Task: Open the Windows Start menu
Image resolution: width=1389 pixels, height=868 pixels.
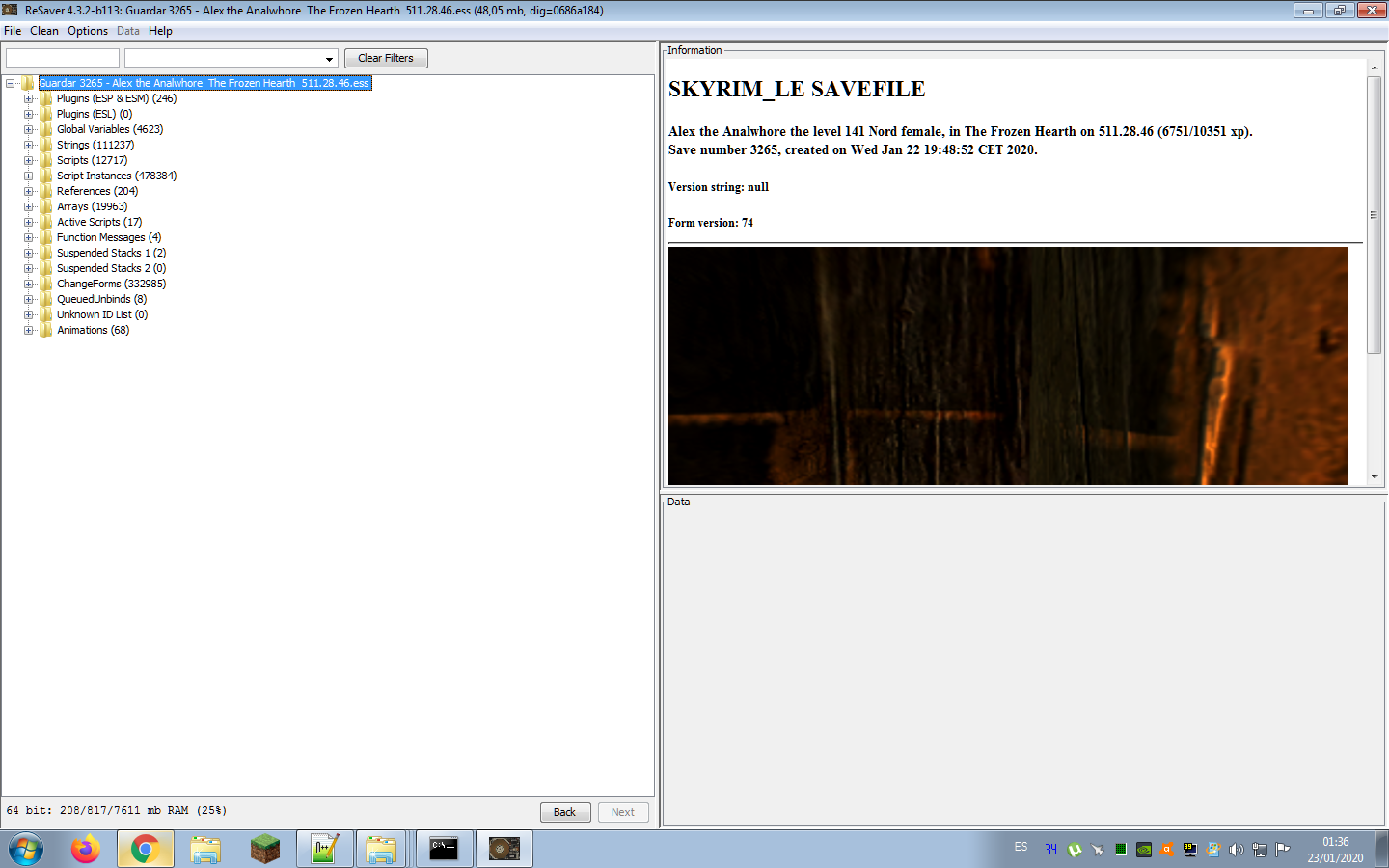Action: click(x=26, y=850)
